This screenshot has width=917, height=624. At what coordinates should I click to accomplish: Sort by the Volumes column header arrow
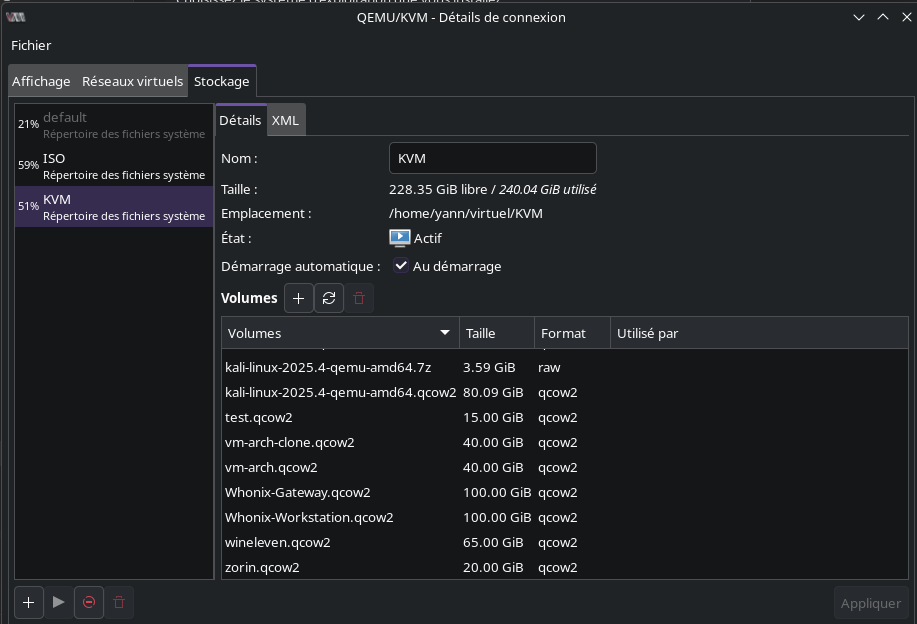click(x=445, y=333)
